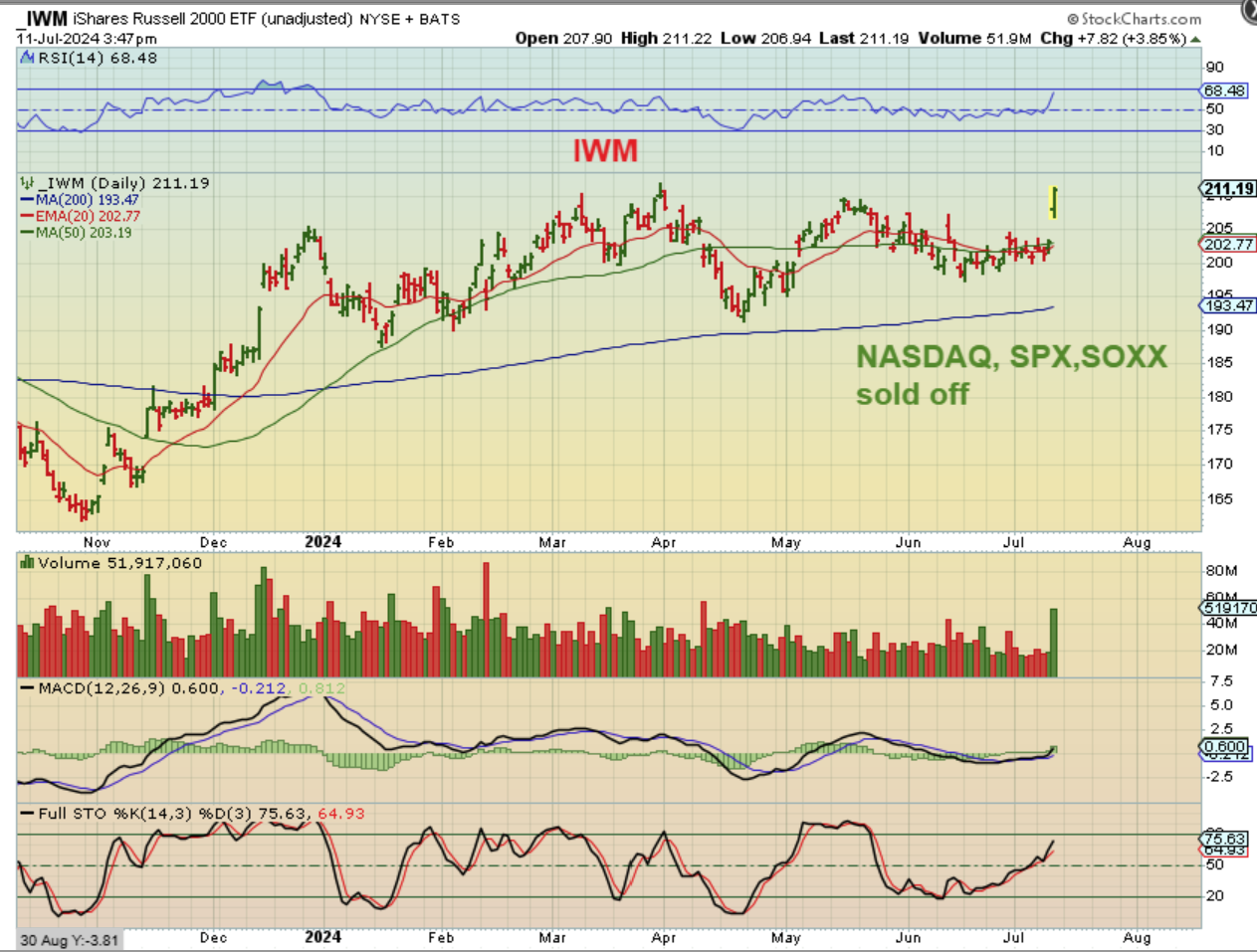Click the 193.47 MA price tag

1228,305
